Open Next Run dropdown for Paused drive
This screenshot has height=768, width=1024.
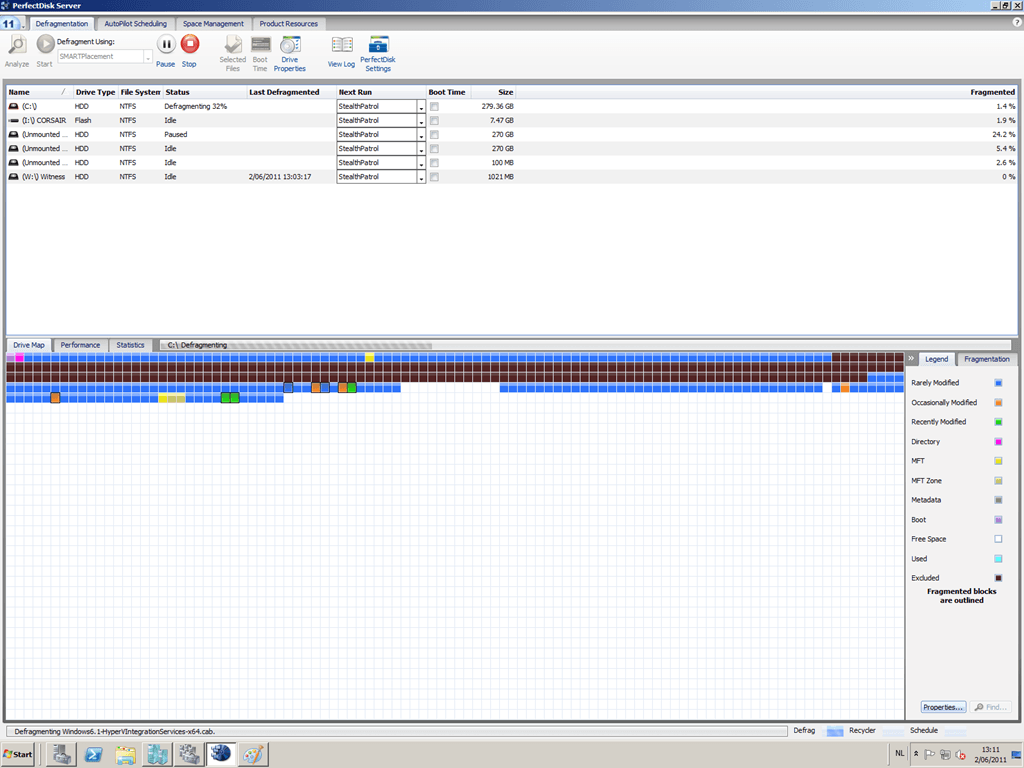point(421,135)
